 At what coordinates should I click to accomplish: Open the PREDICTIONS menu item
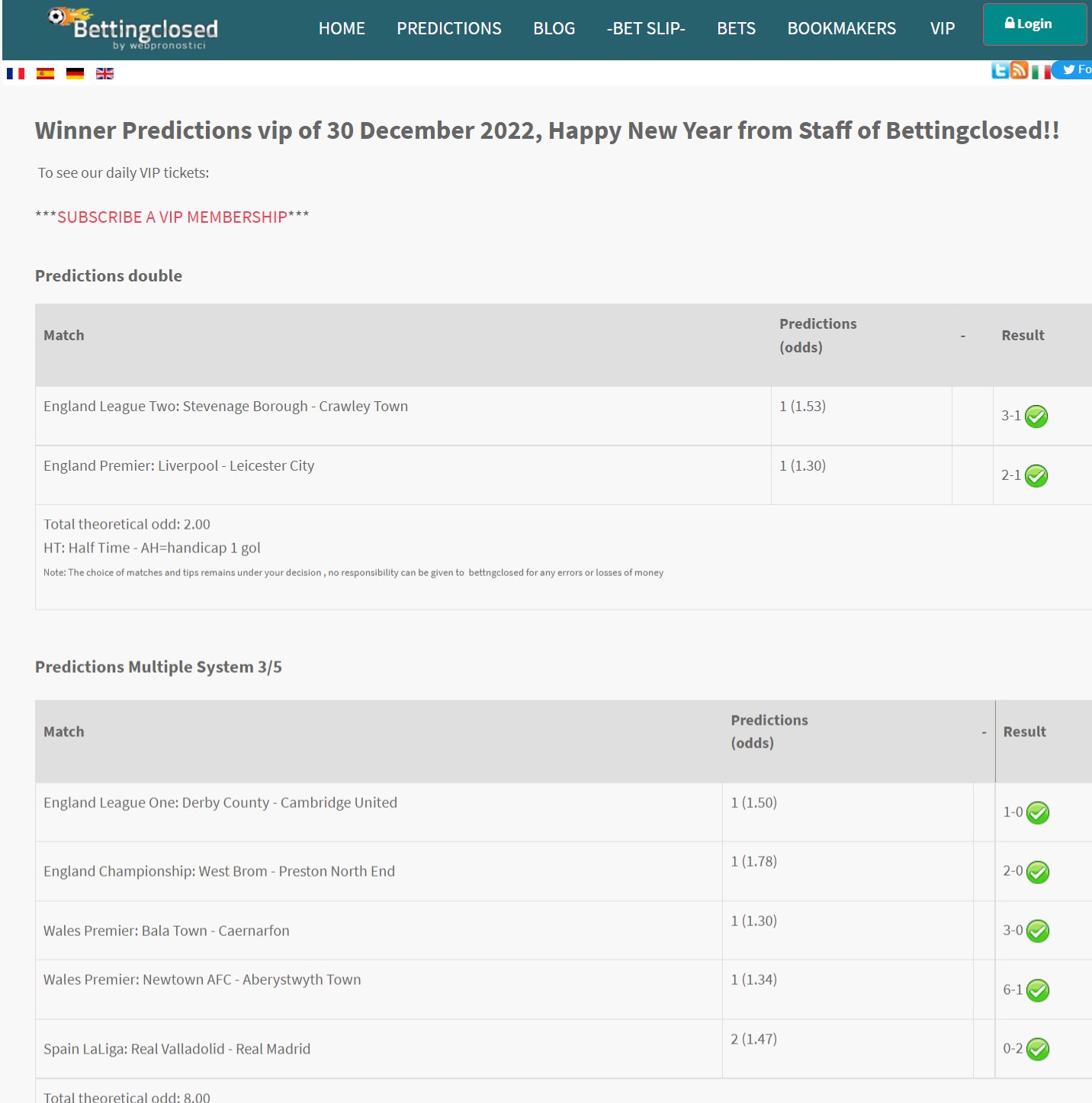click(449, 28)
